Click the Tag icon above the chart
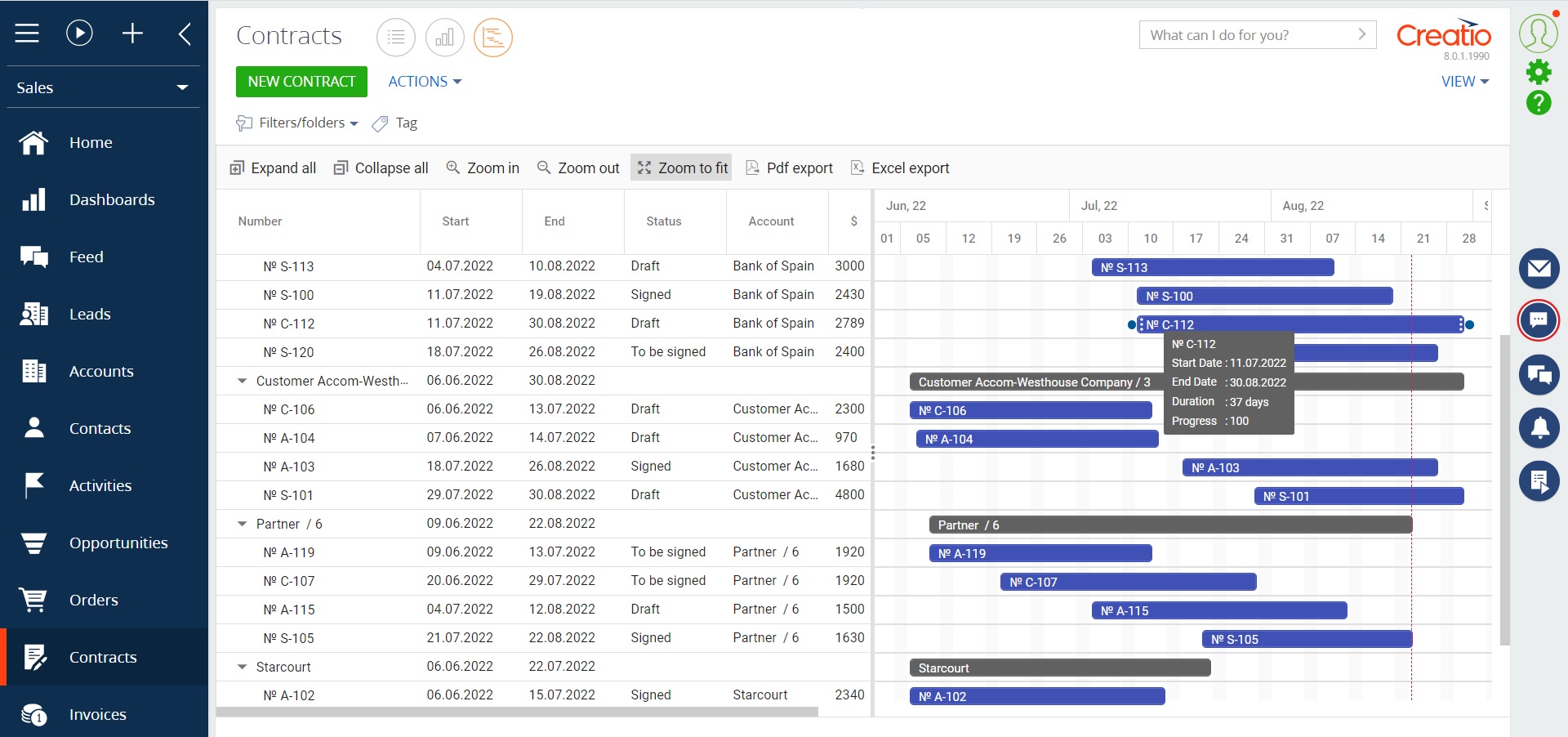This screenshot has width=1568, height=737. click(x=379, y=123)
